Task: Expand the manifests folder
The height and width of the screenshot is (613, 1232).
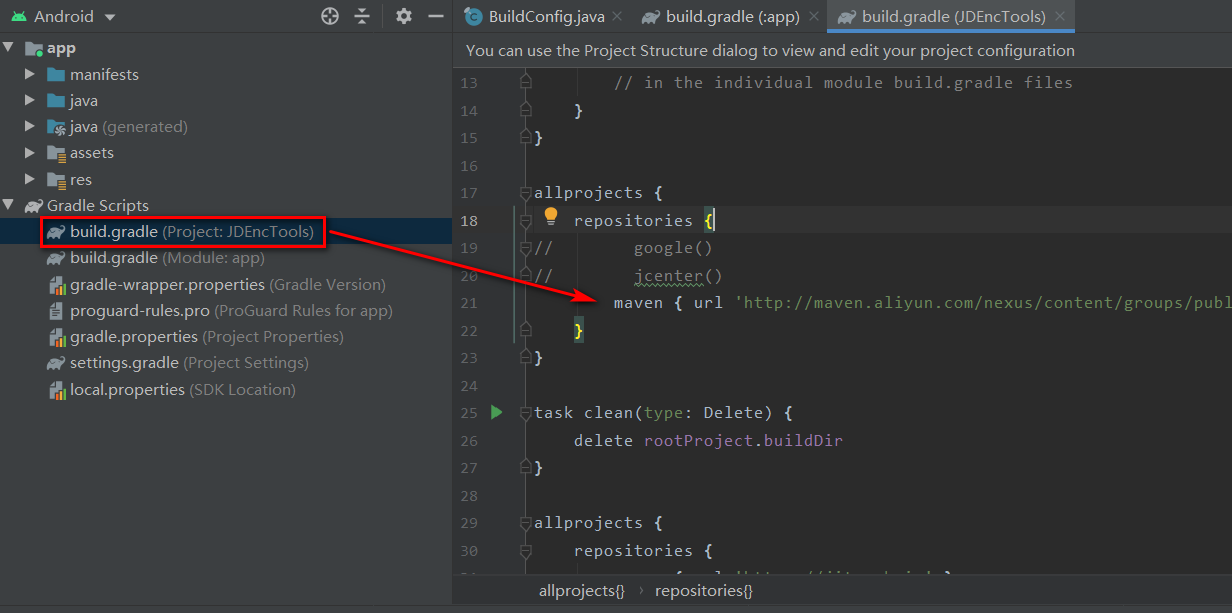Action: 31,75
